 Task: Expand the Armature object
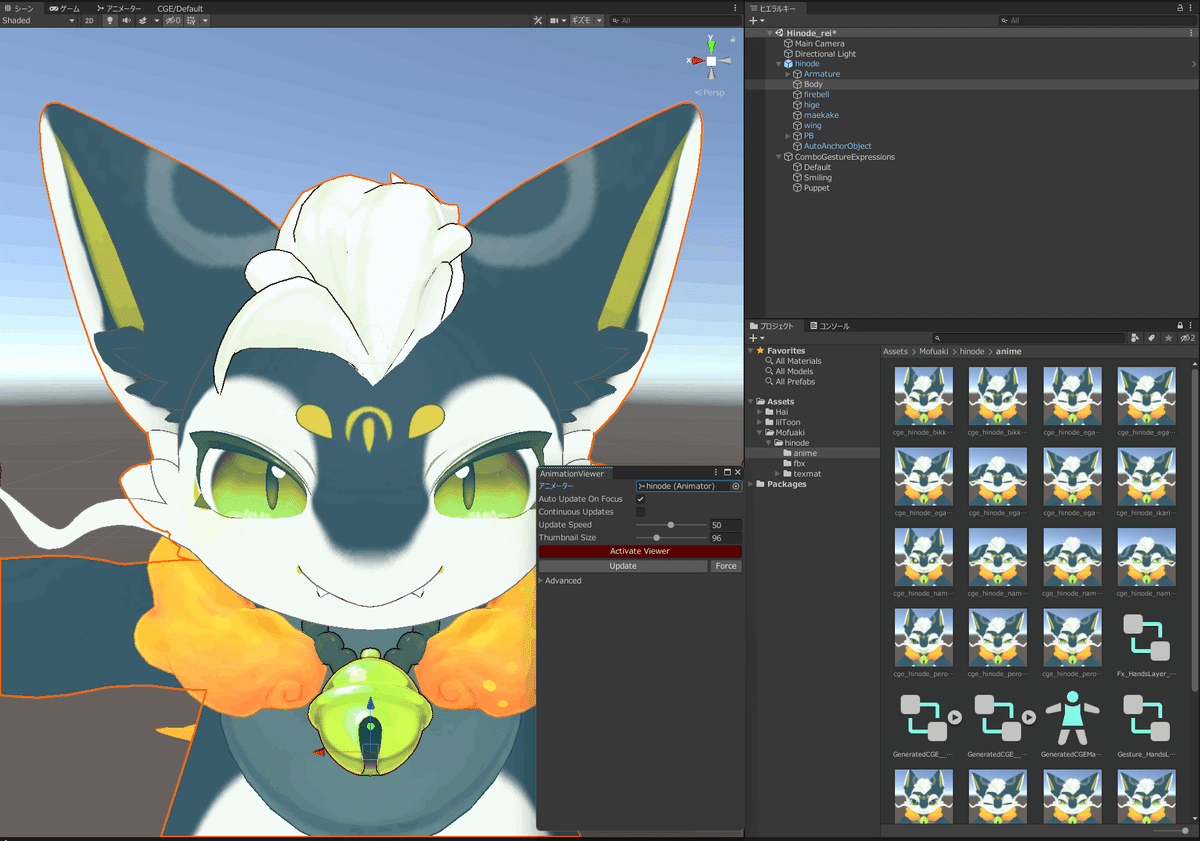click(x=788, y=74)
